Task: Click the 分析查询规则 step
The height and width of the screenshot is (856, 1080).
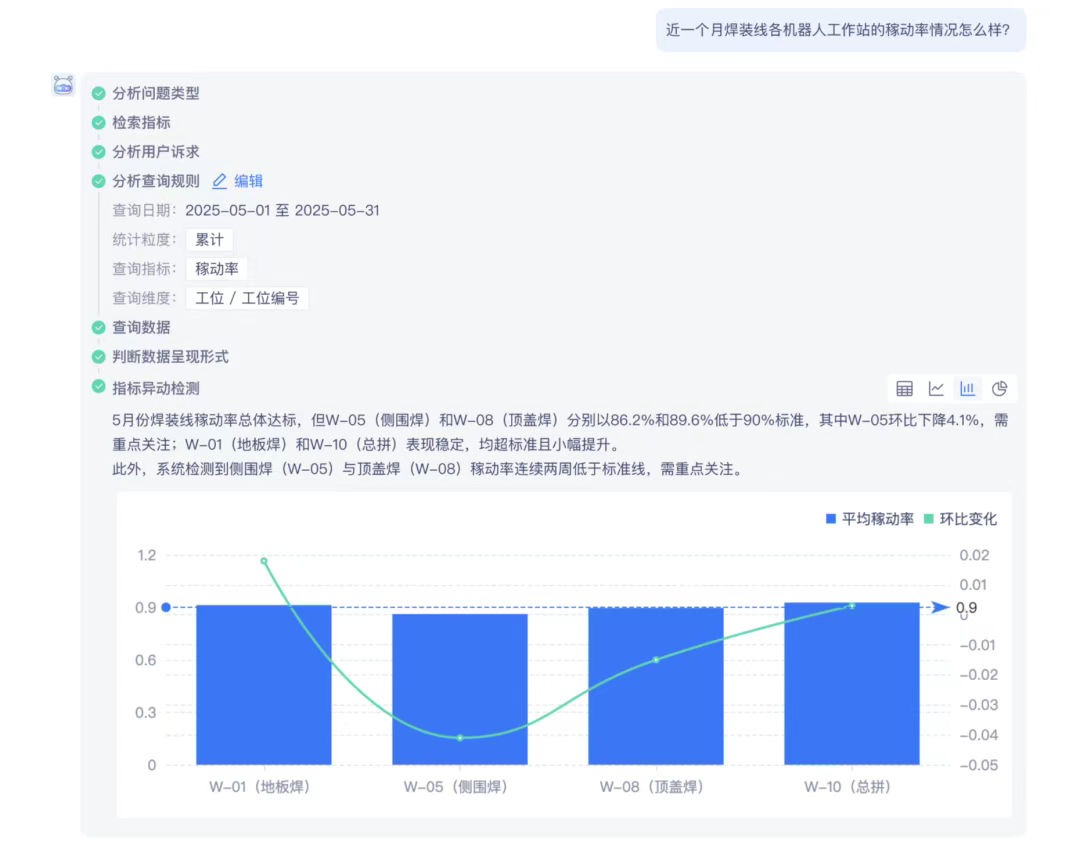Action: (156, 181)
